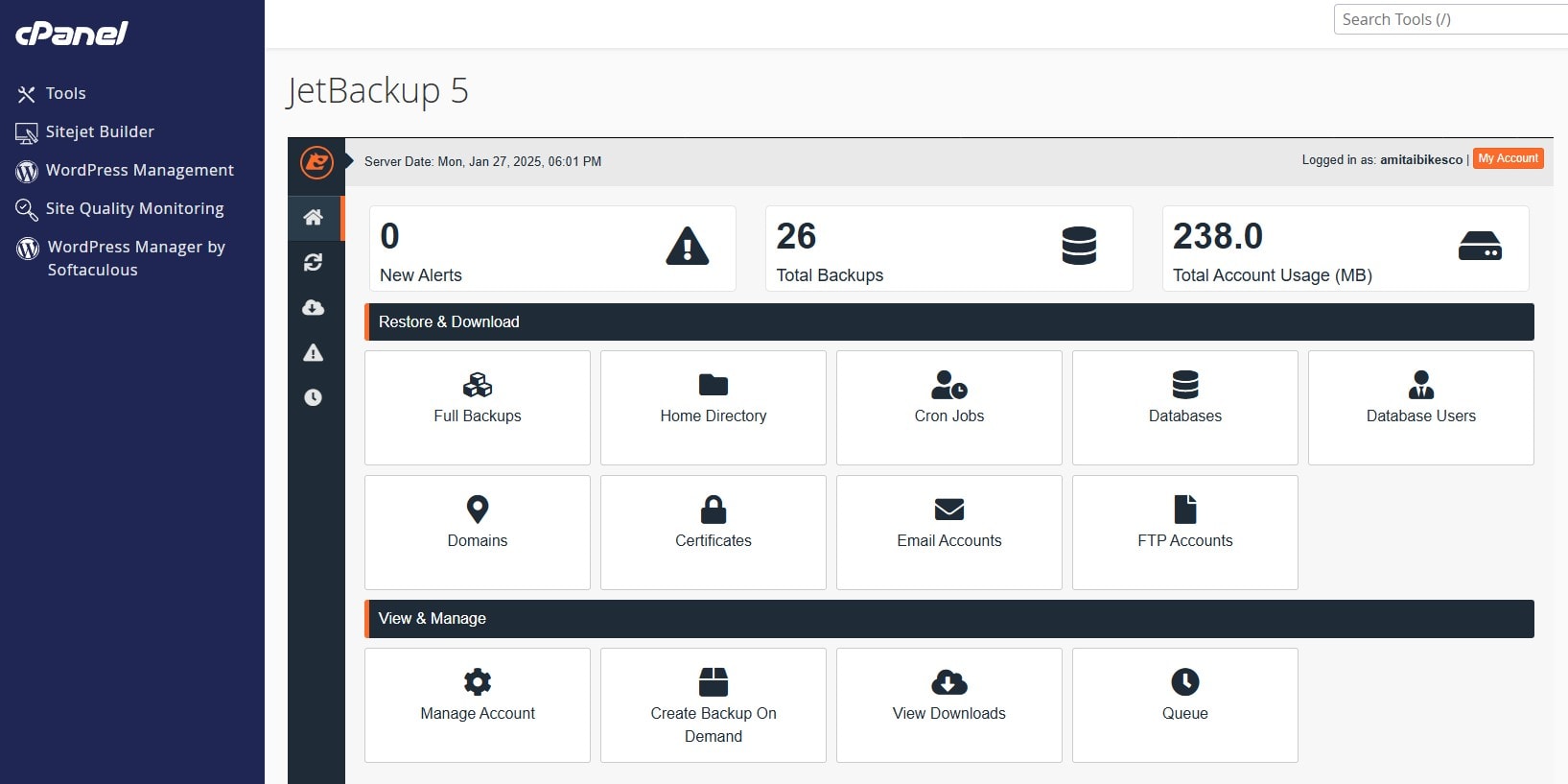Open the downloads cloud sidebar icon

point(314,307)
